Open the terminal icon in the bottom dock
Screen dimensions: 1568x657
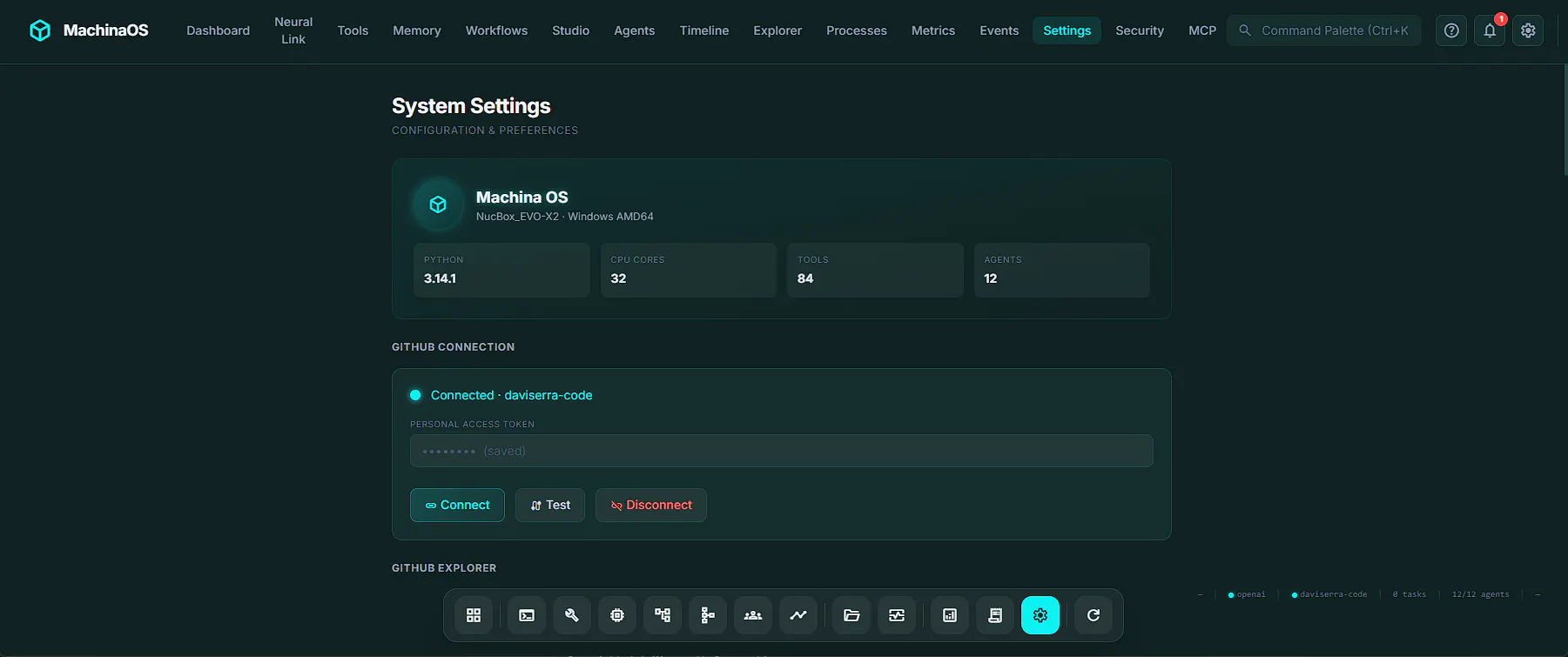pos(527,615)
